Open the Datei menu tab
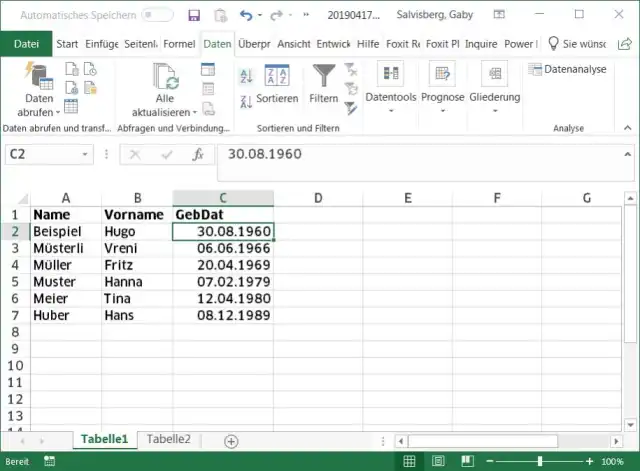This screenshot has height=471, width=640. pos(26,44)
